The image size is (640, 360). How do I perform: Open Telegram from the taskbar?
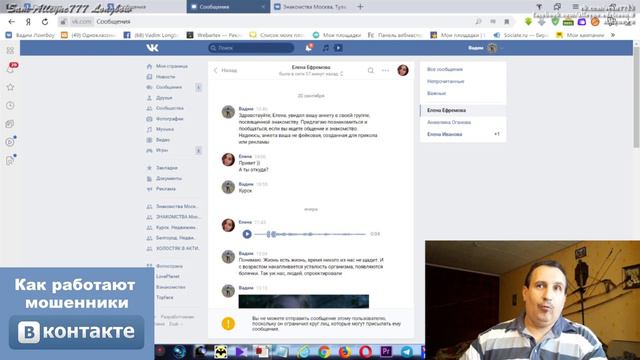(407, 351)
